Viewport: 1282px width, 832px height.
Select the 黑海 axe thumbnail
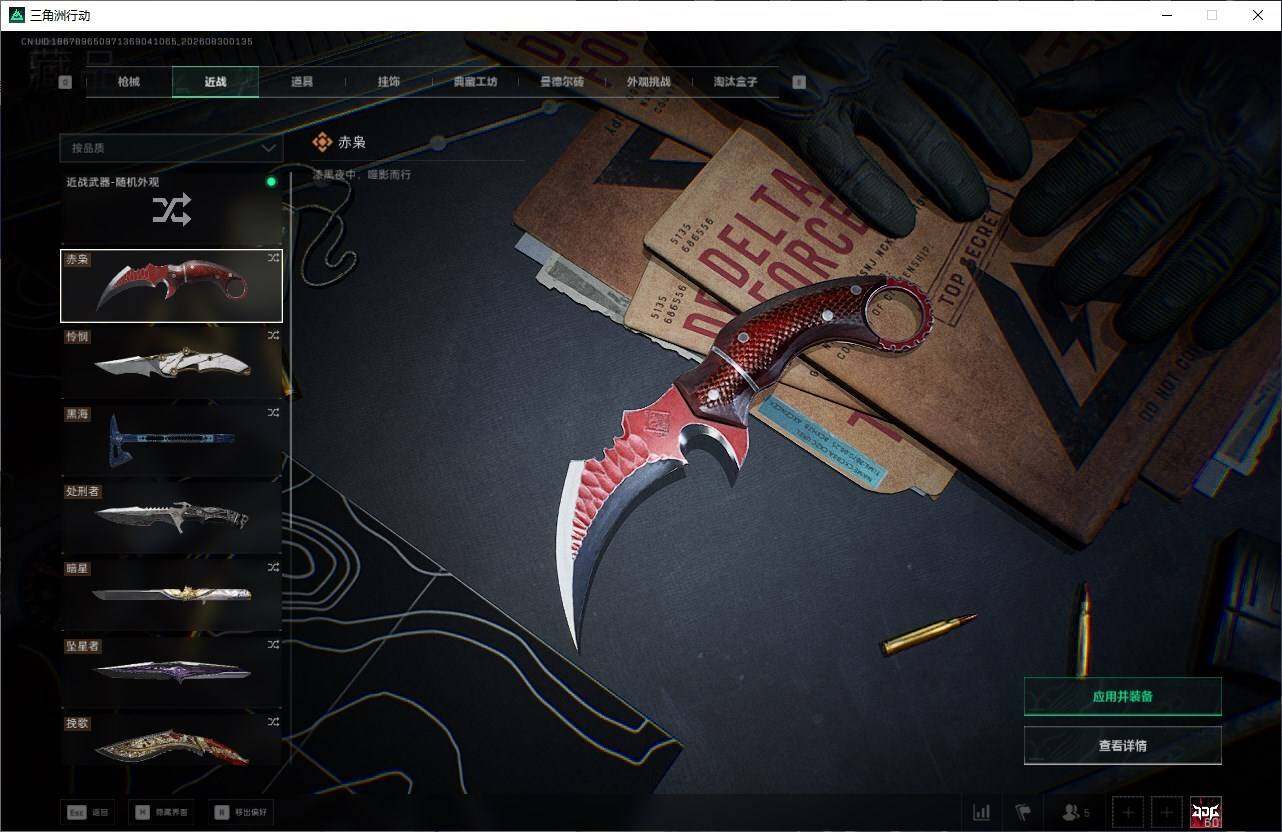point(171,440)
